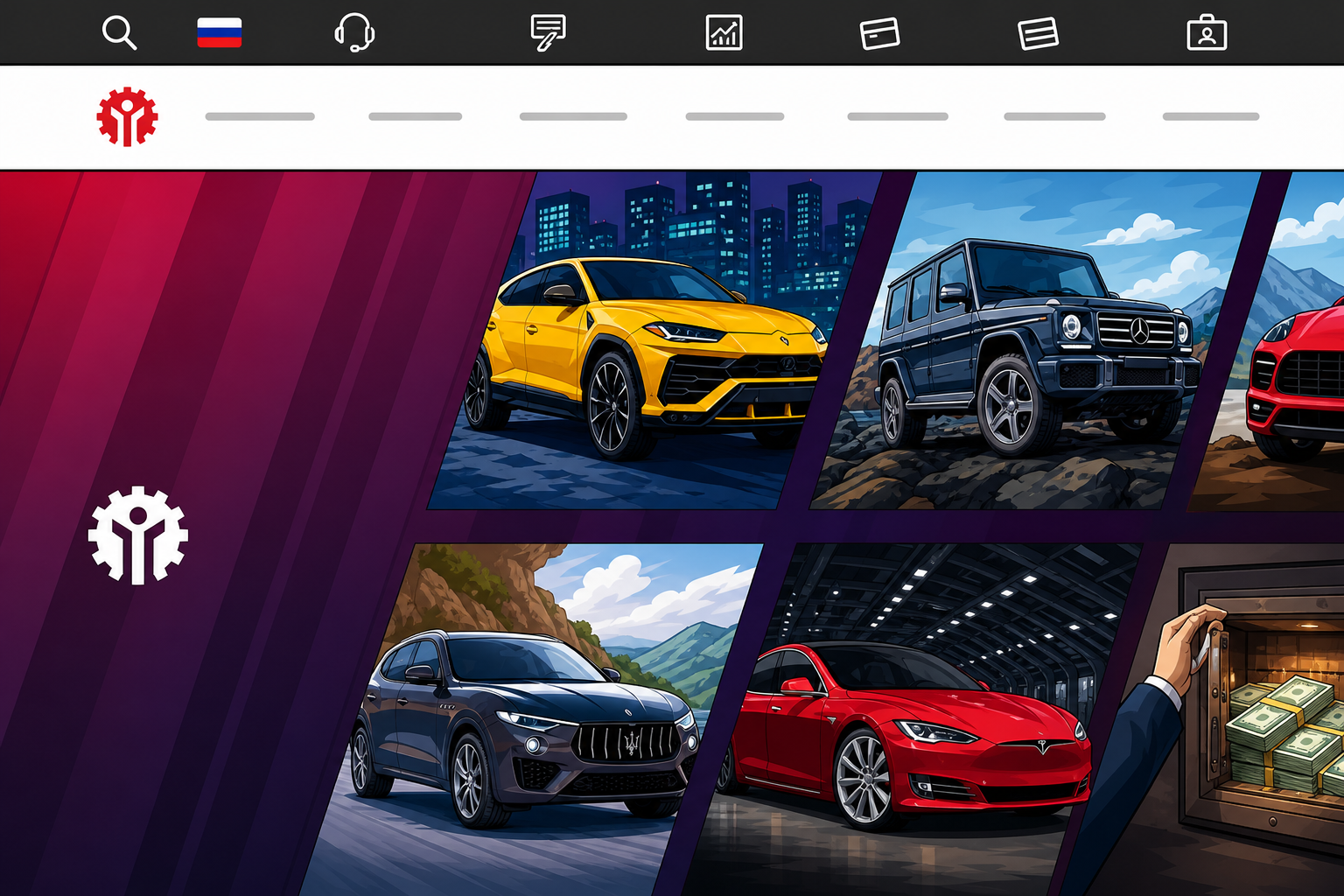Screen dimensions: 1344x896
Task: Click the white gear logo on banner
Action: coord(137,535)
